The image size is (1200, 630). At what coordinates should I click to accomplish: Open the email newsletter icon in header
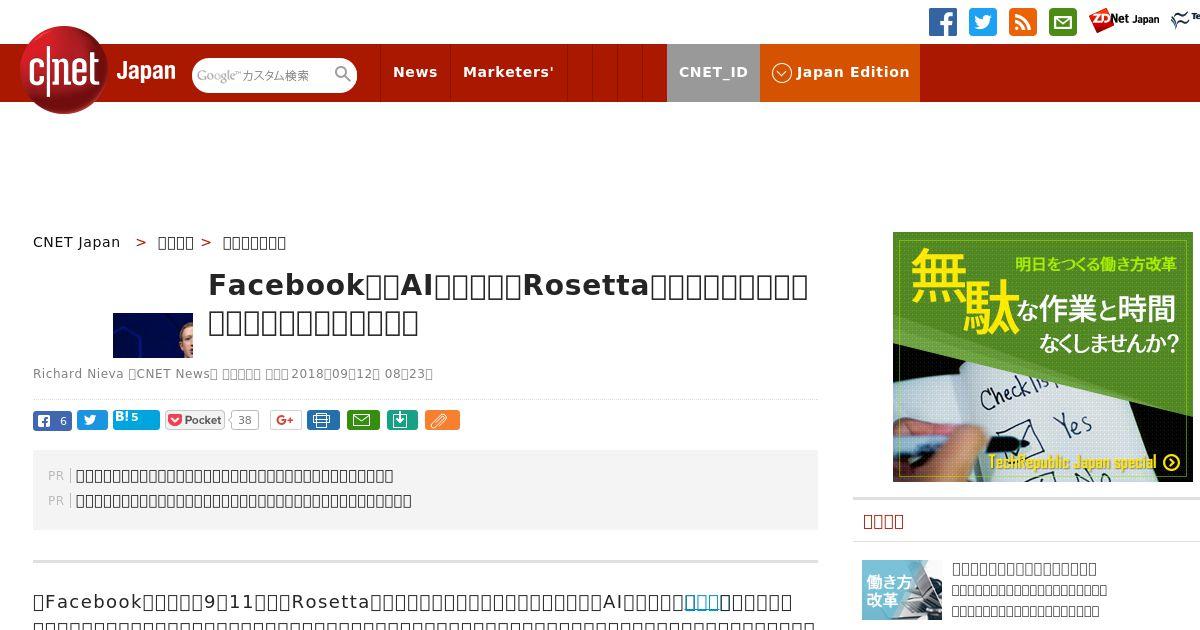[1063, 22]
